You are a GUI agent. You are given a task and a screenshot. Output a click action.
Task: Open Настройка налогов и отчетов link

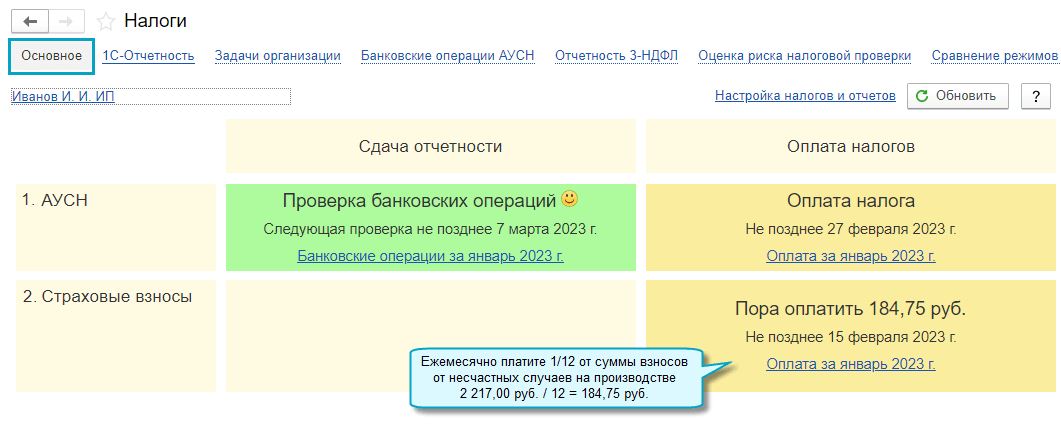(x=805, y=96)
